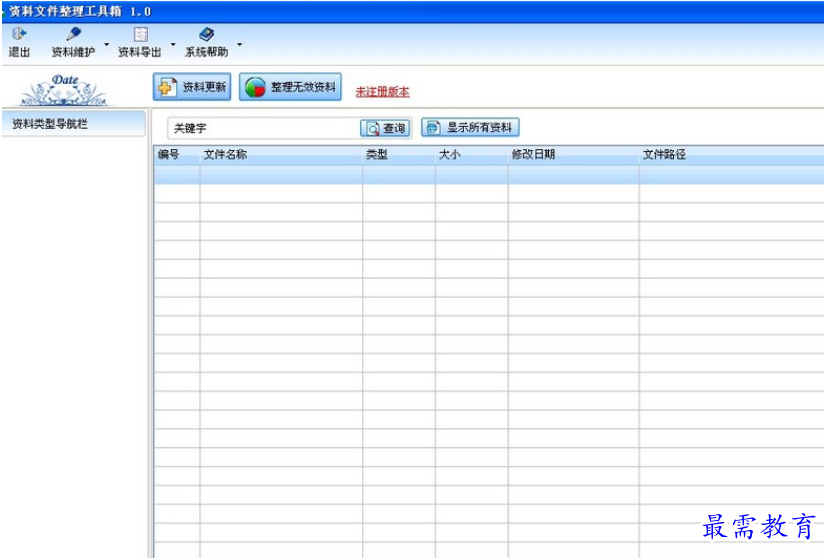Screen dimensions: 824x558
Task: Click the 资料更新 button
Action: tap(192, 87)
